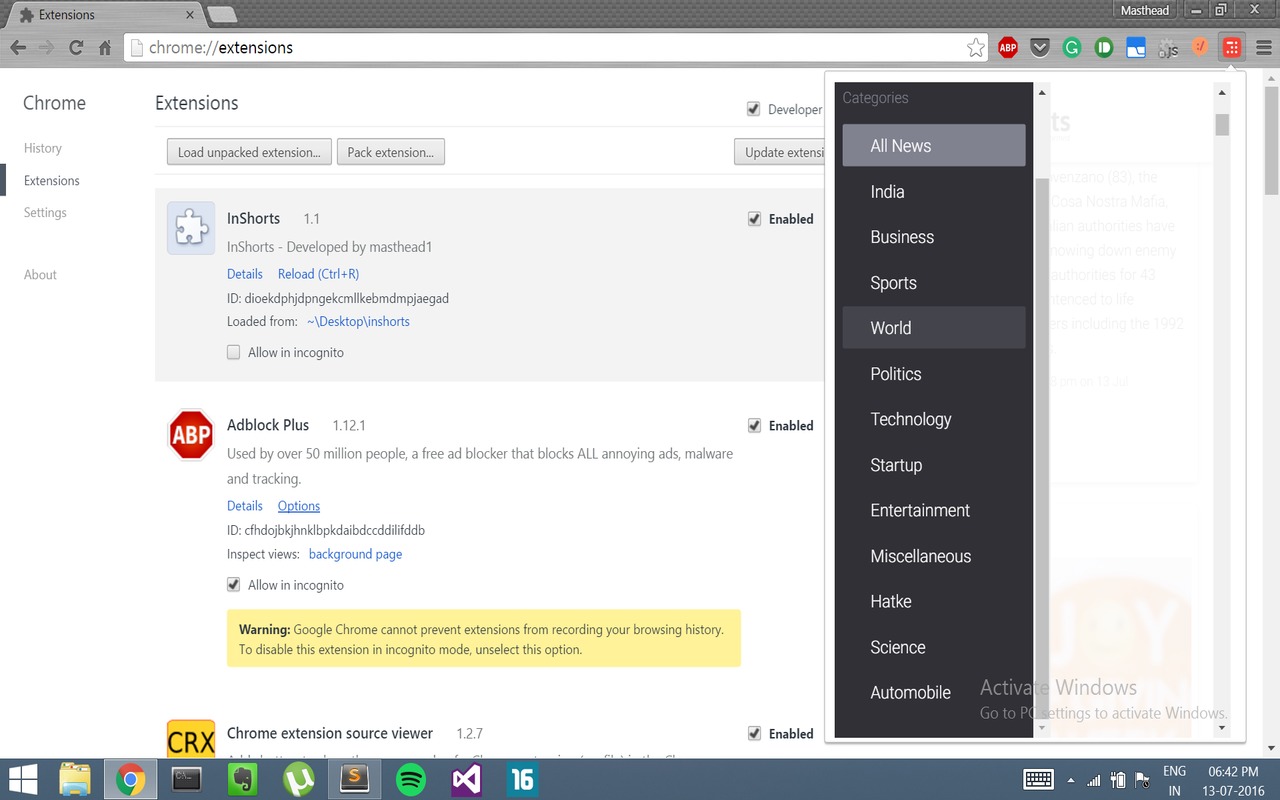The height and width of the screenshot is (800, 1280).
Task: Uncheck Developer mode checkbox
Action: (753, 109)
